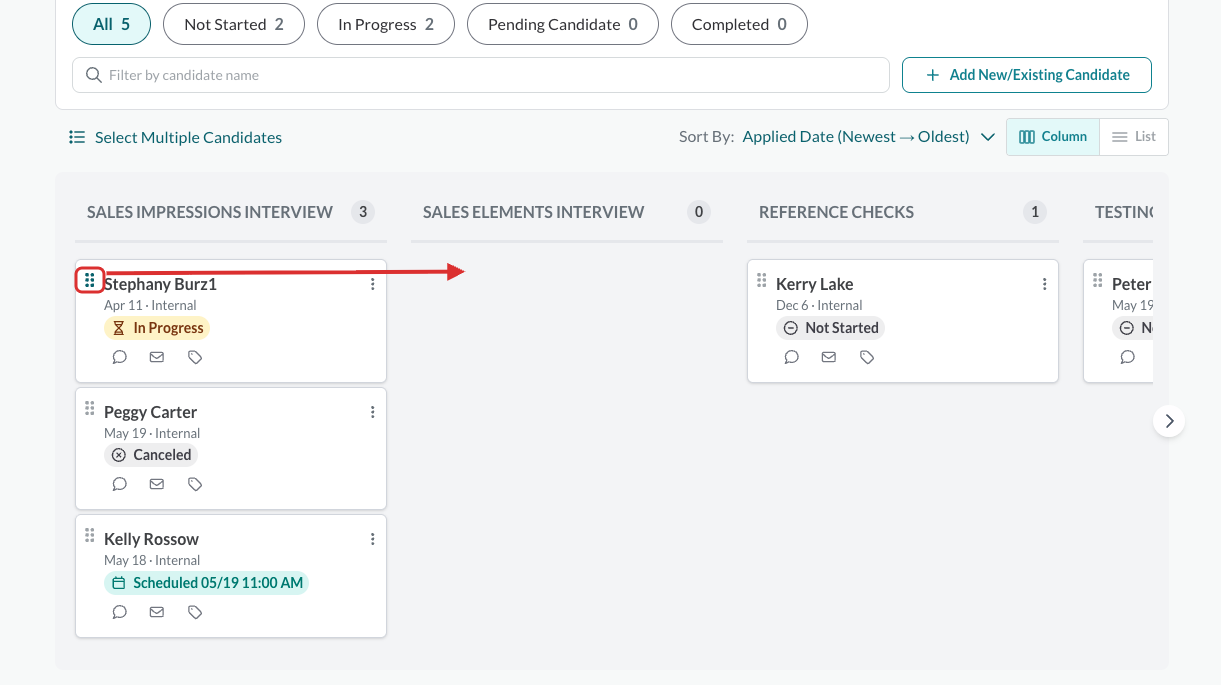Click Sales Impressions Interview column header
Viewport: 1221px width, 685px height.
coord(210,212)
